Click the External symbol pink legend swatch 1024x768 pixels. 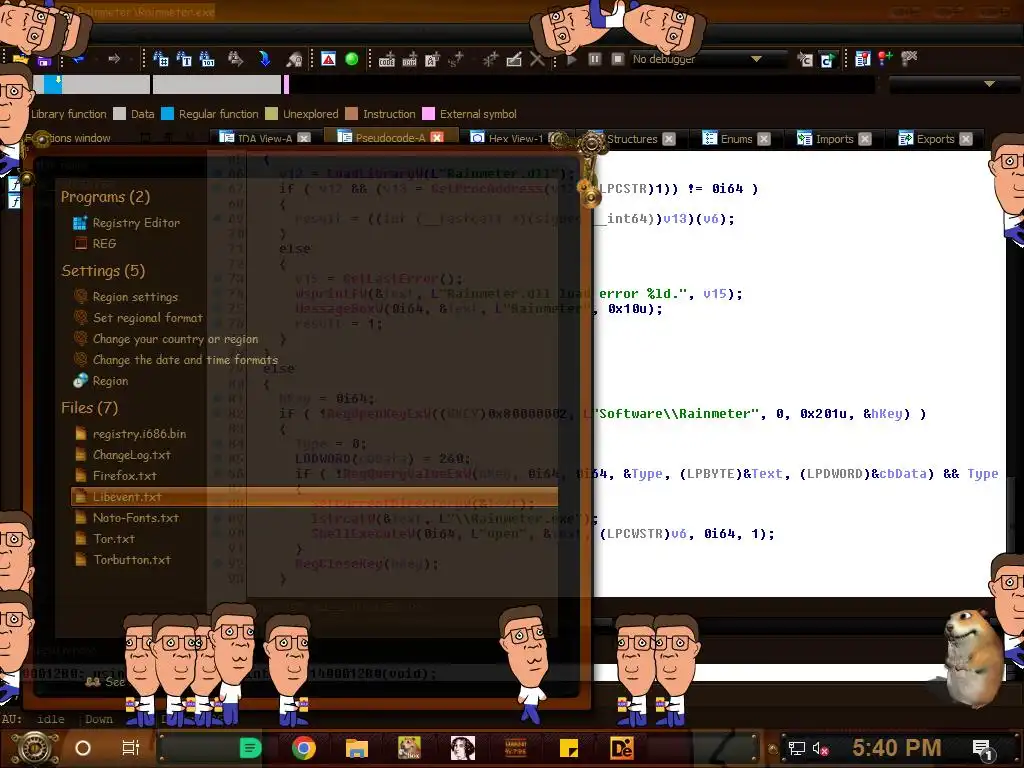[x=428, y=114]
